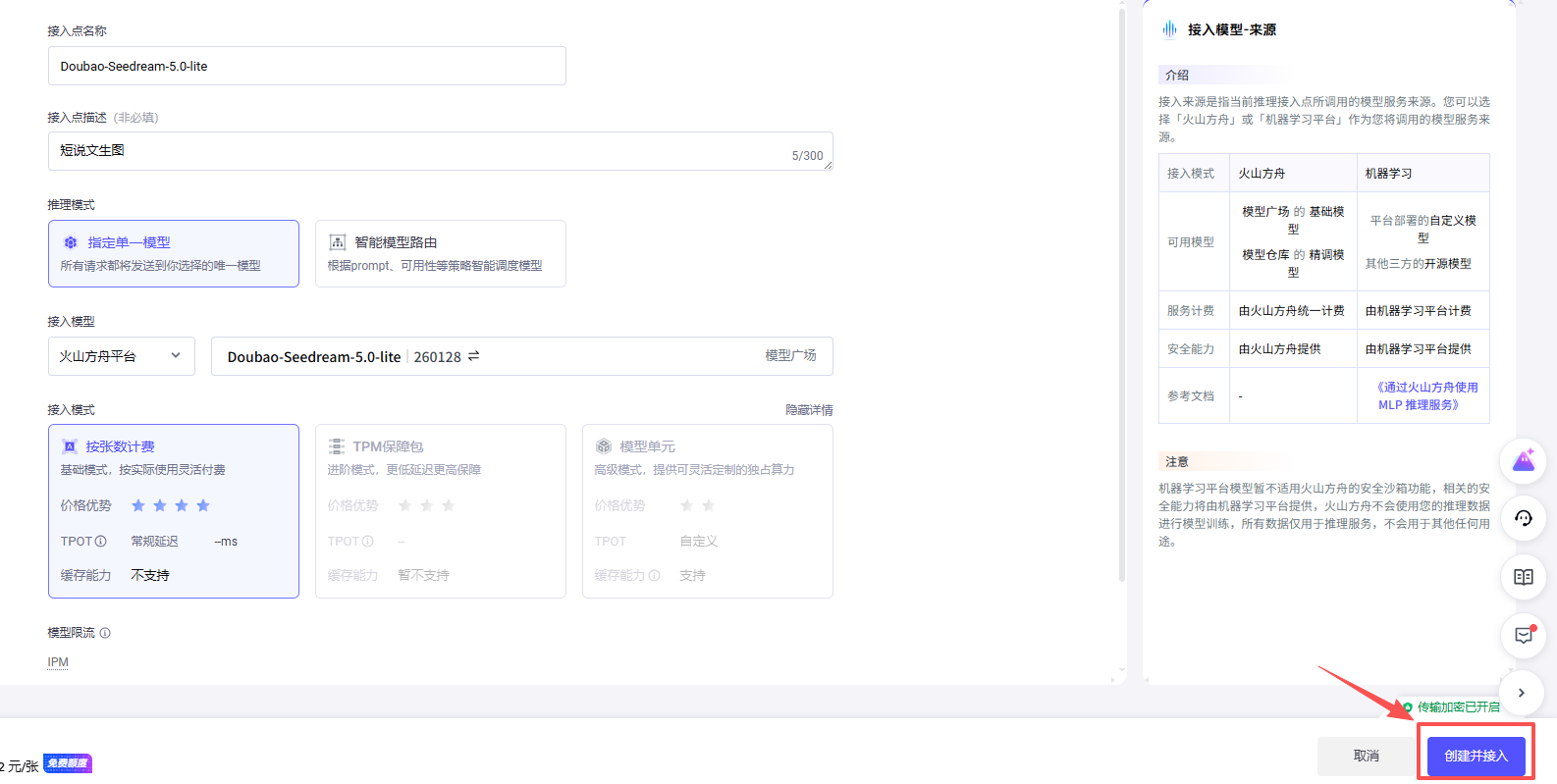Click the TPM保障包 card icon
Viewport: 1557px width, 784px height.
tap(336, 446)
